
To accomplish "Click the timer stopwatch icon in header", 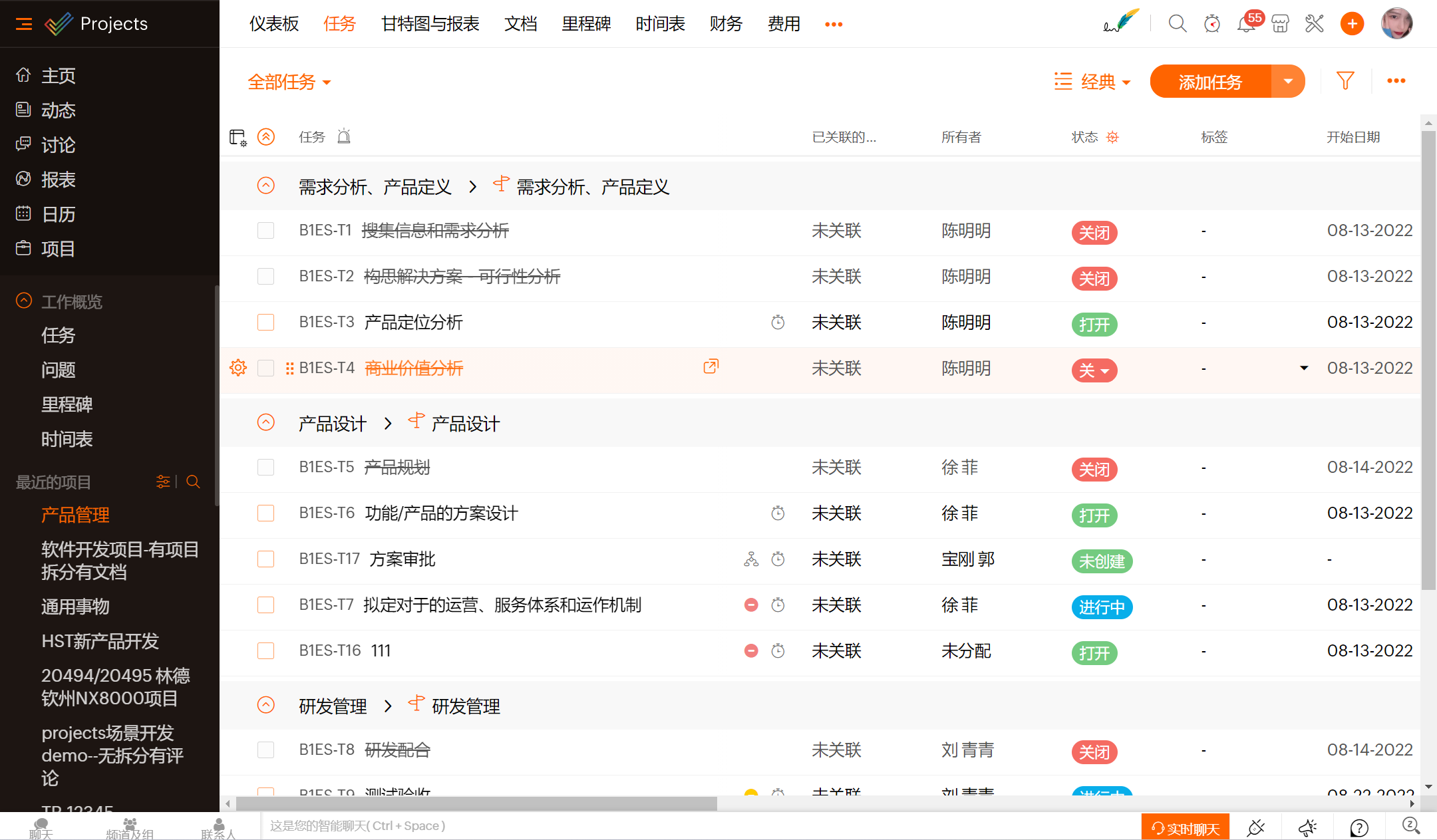I will pyautogui.click(x=1211, y=24).
